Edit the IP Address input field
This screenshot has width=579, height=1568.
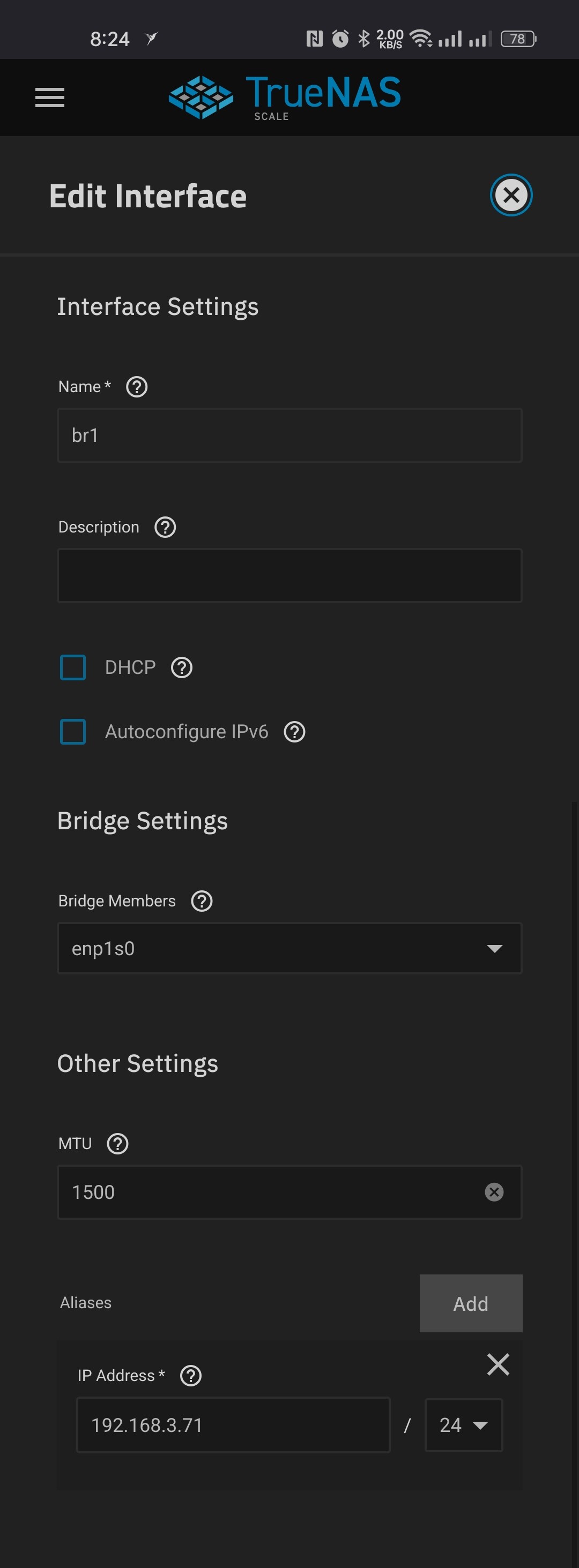click(233, 1425)
